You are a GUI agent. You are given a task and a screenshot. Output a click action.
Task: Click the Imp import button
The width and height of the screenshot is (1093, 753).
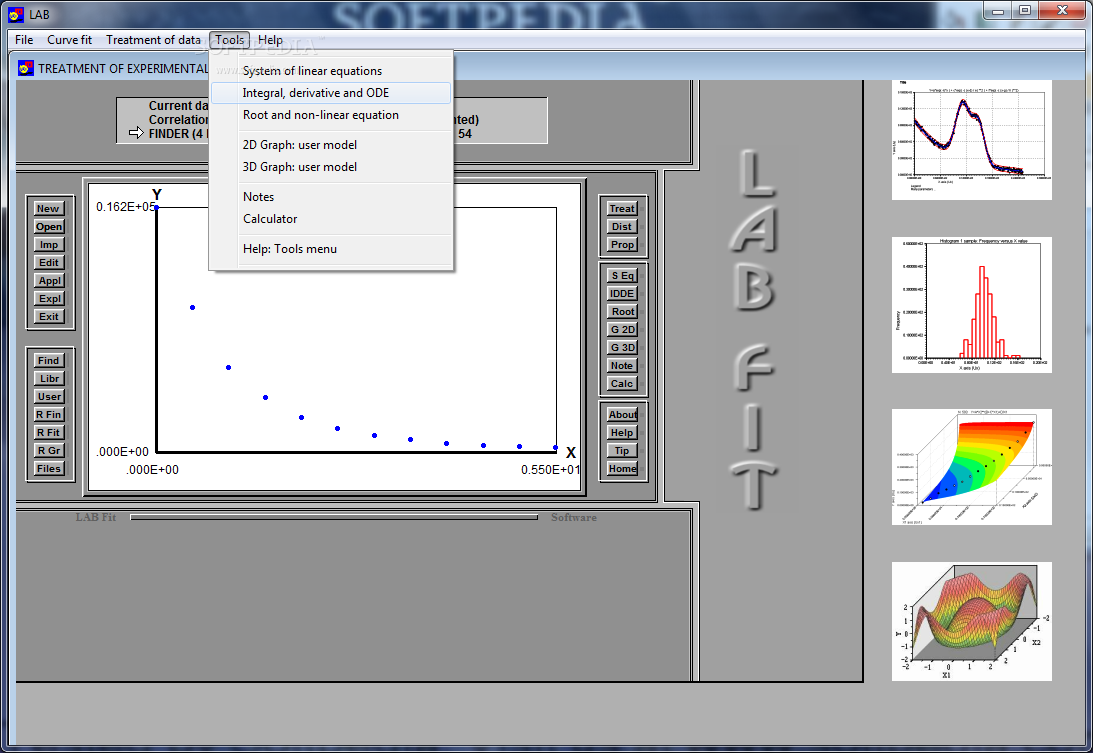(x=49, y=245)
